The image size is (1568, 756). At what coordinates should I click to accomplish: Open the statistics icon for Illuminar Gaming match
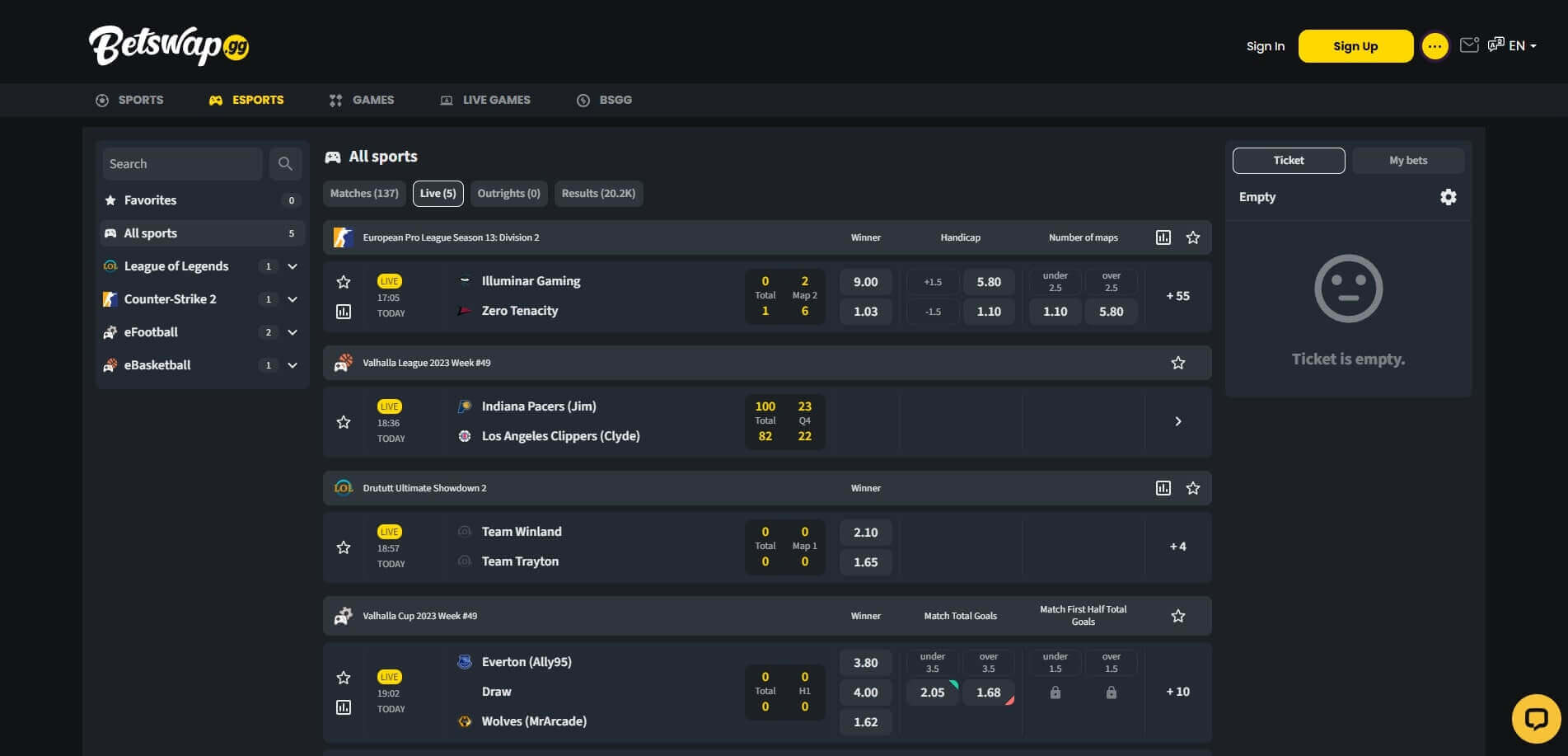[344, 312]
